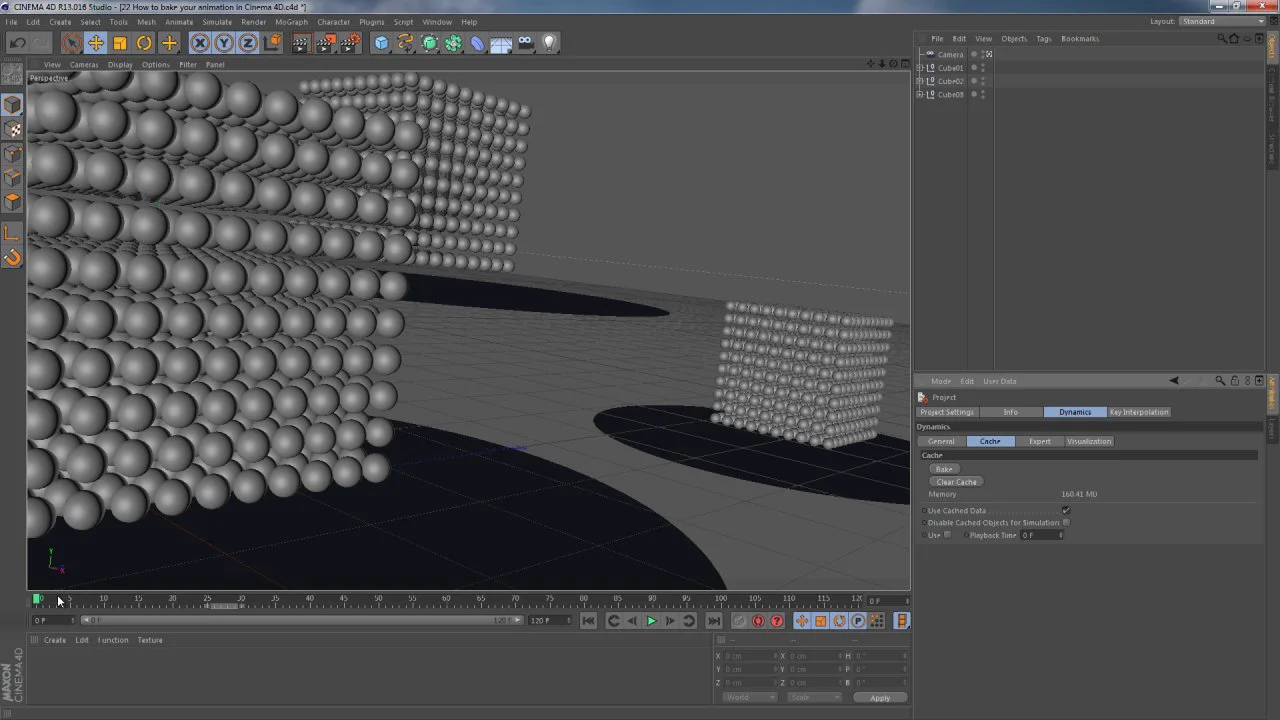This screenshot has height=720, width=1280.
Task: Open the Layout dropdown showing Standard
Action: [x=1222, y=21]
